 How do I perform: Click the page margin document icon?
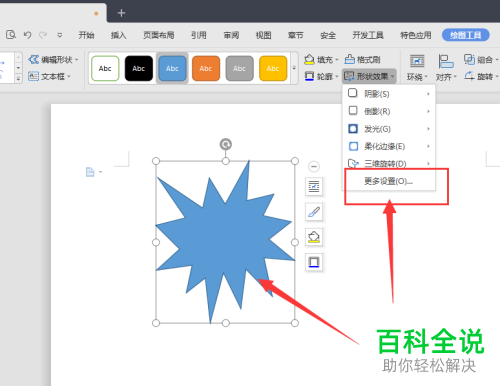point(90,172)
